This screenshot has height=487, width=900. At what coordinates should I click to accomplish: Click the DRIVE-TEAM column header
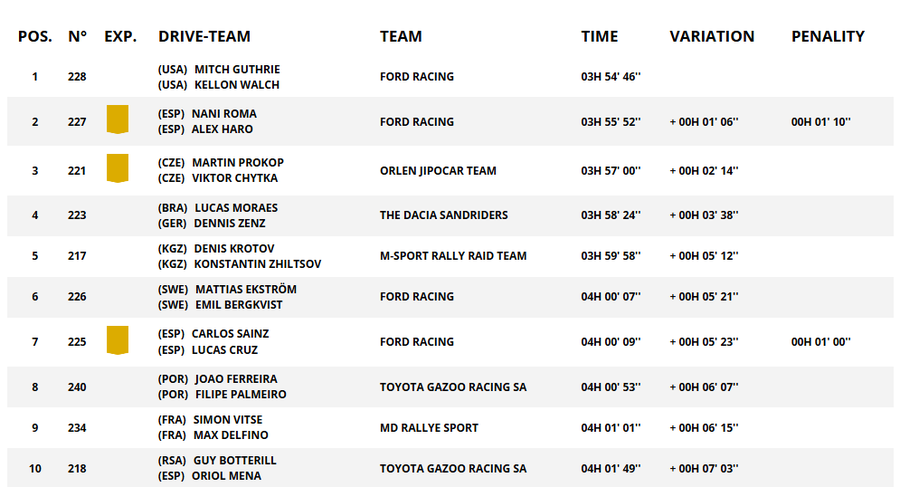pyautogui.click(x=204, y=36)
